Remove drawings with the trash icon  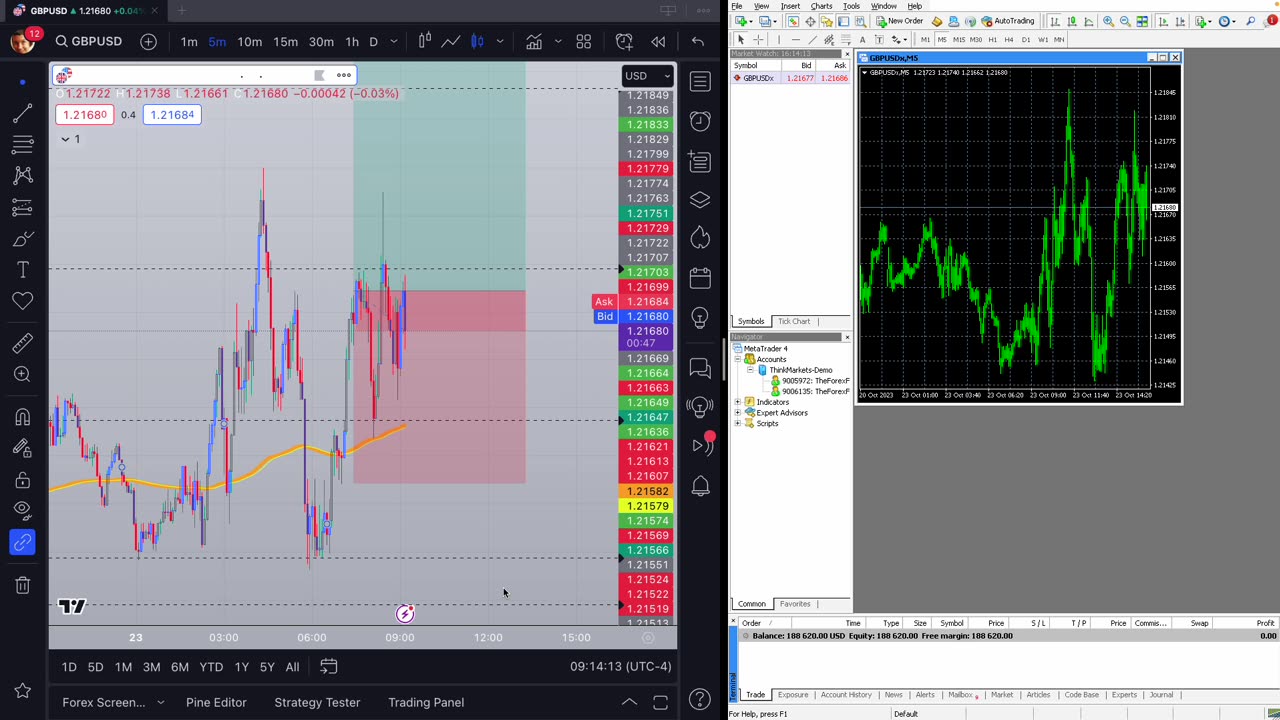[x=22, y=585]
